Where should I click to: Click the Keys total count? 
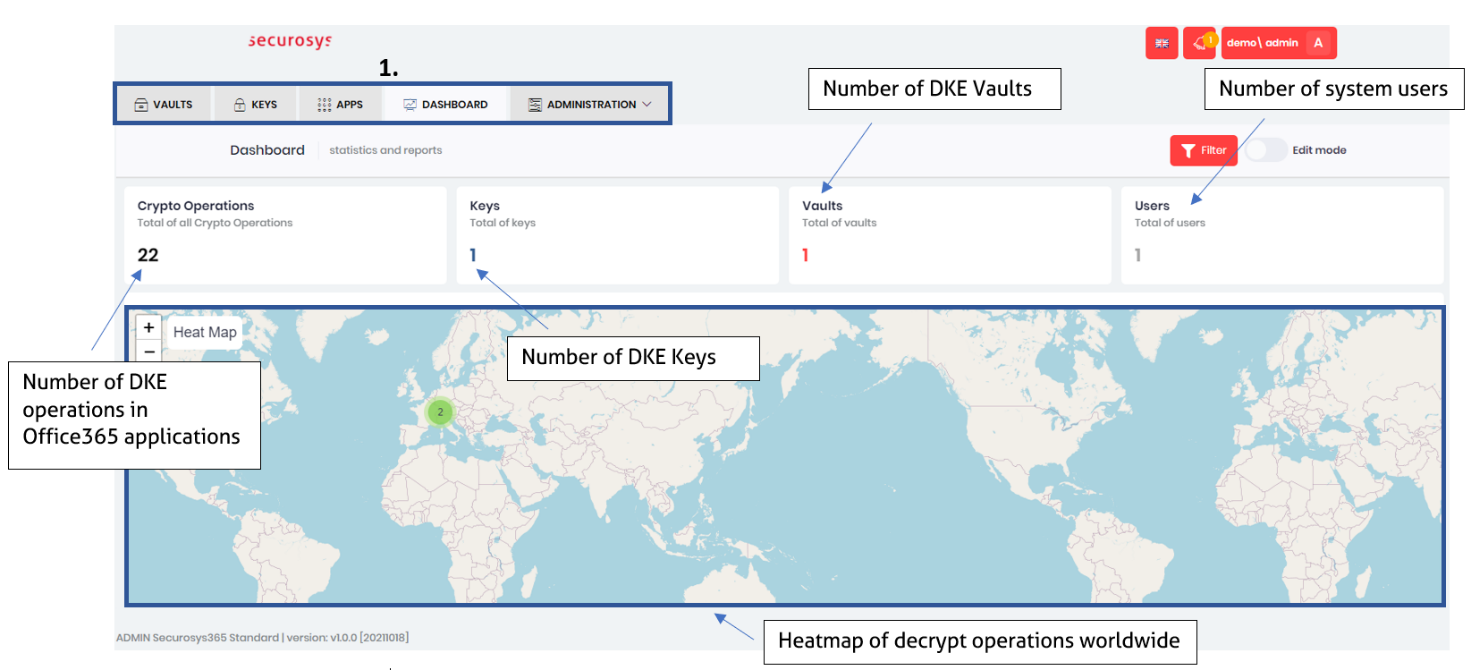pyautogui.click(x=473, y=255)
